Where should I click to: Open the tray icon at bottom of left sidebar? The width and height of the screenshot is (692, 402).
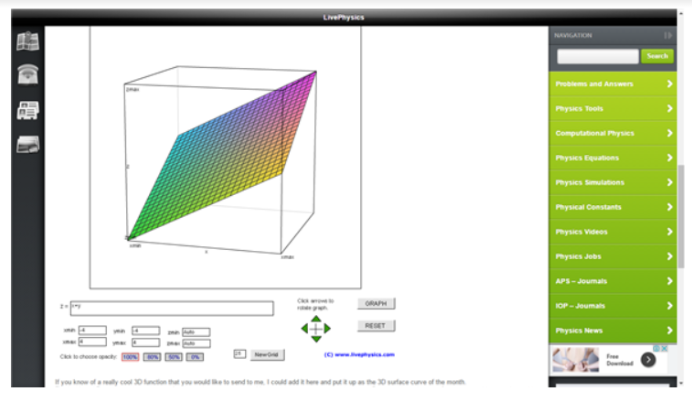[x=28, y=144]
